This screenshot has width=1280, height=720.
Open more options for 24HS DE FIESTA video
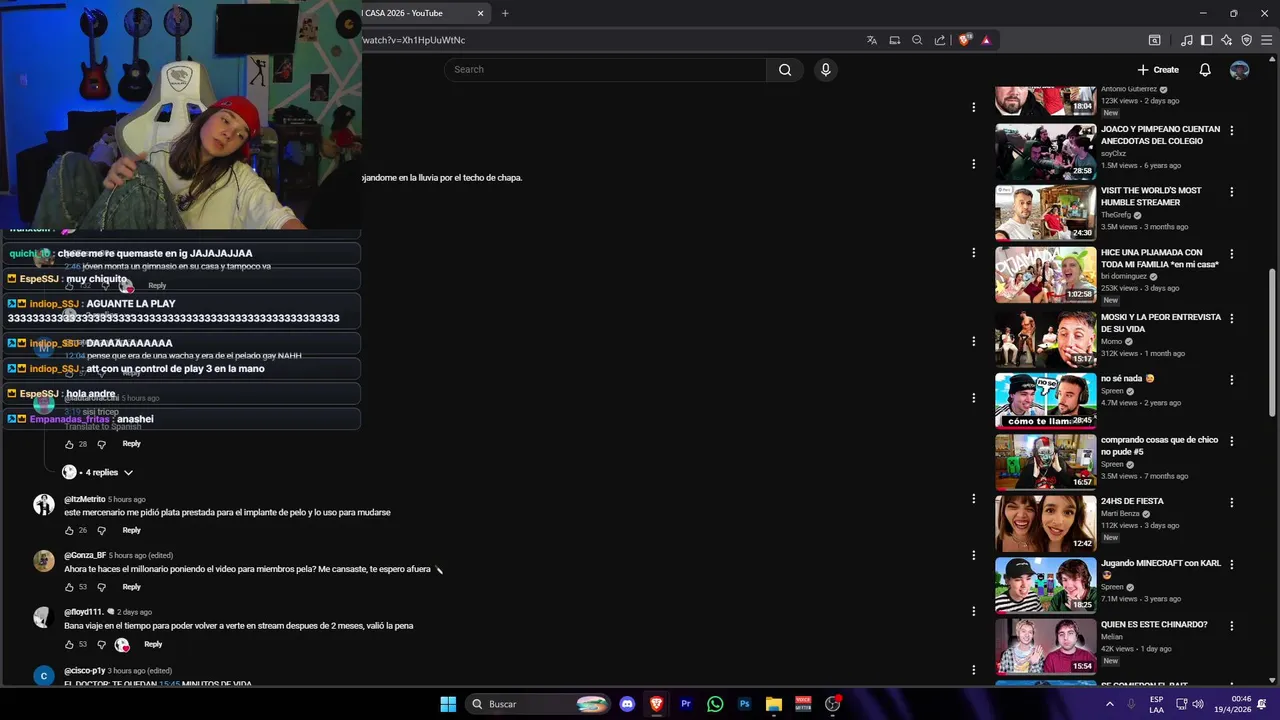click(1231, 503)
